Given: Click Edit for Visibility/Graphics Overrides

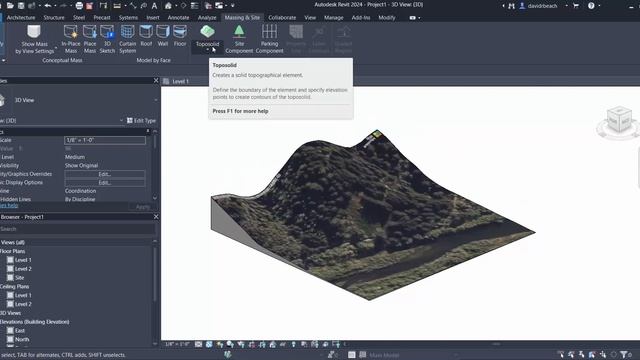Looking at the screenshot, I should pyautogui.click(x=104, y=174).
